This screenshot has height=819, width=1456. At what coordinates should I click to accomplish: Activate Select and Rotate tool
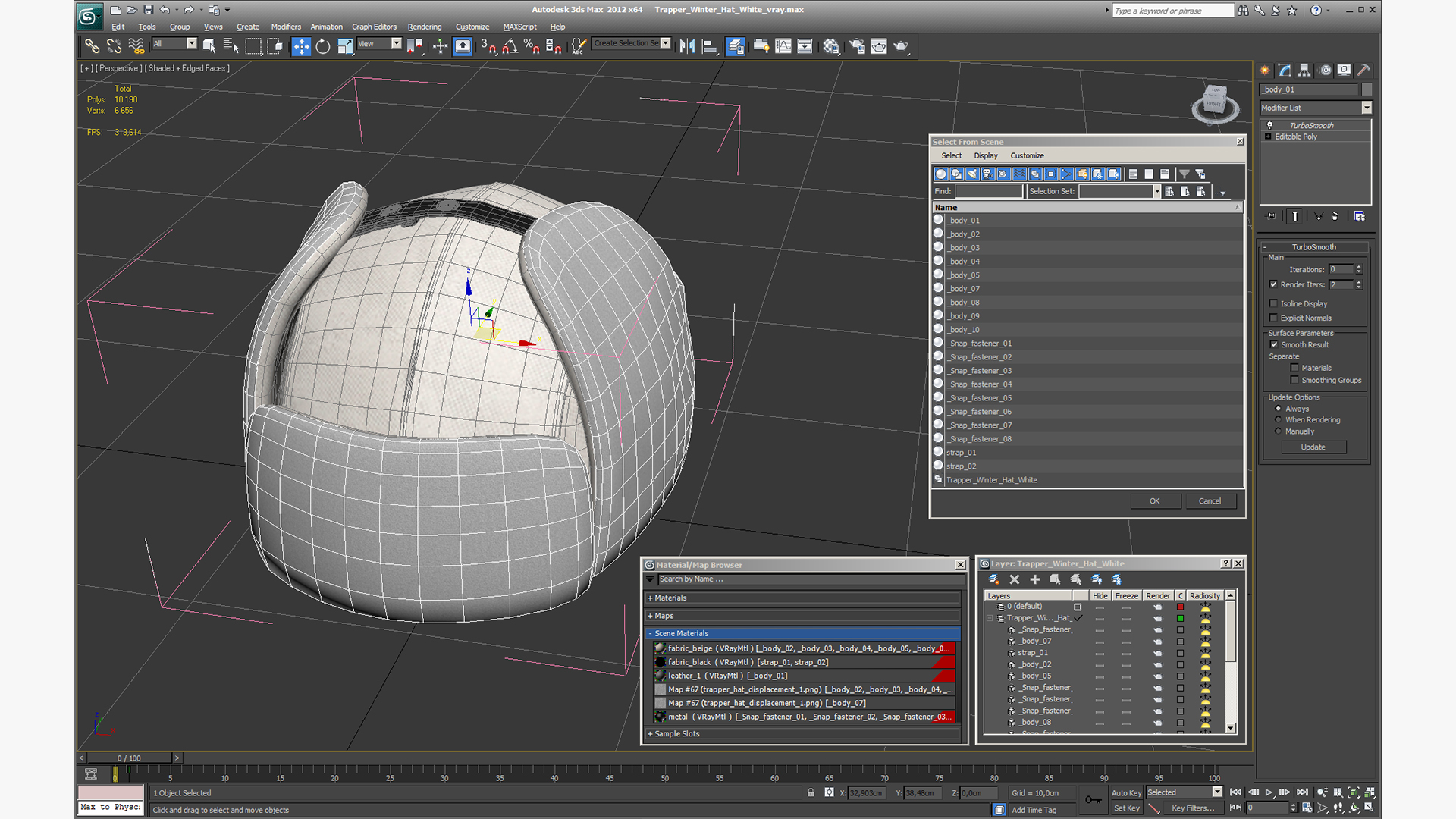point(323,46)
